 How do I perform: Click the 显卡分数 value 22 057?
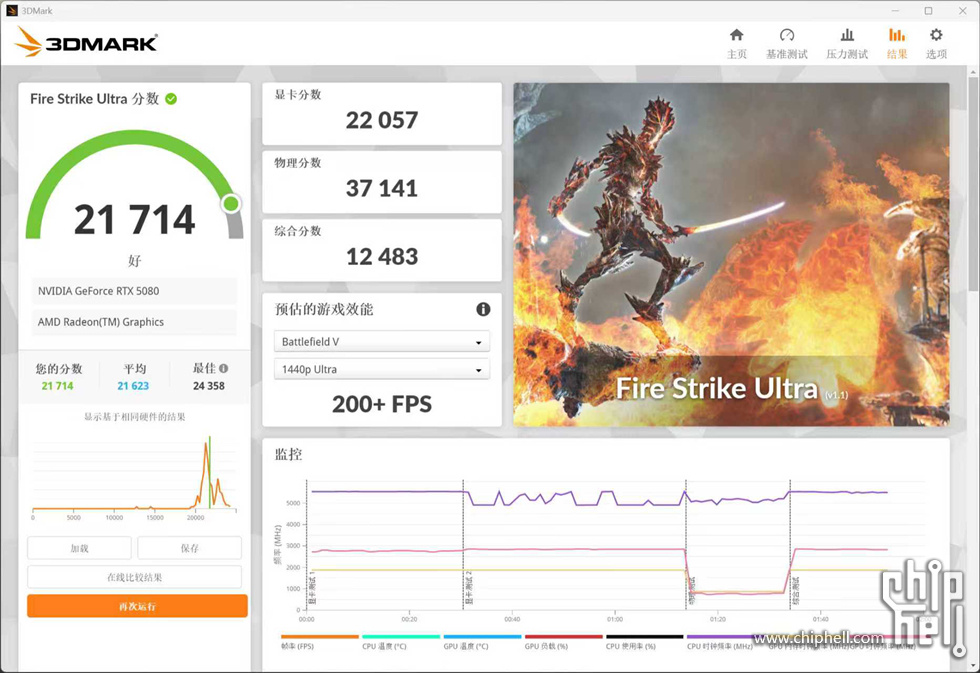pos(382,120)
